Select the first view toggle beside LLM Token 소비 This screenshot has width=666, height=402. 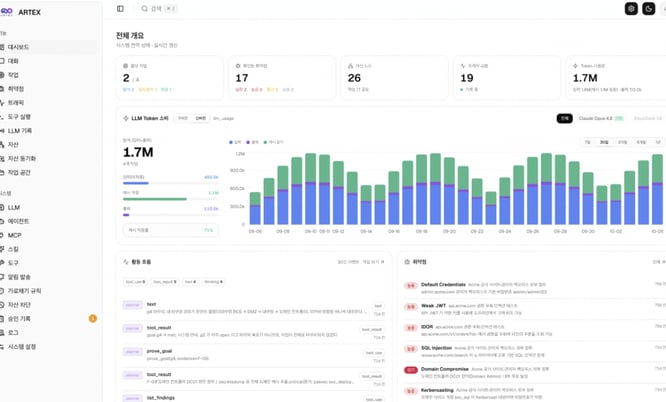click(x=183, y=118)
